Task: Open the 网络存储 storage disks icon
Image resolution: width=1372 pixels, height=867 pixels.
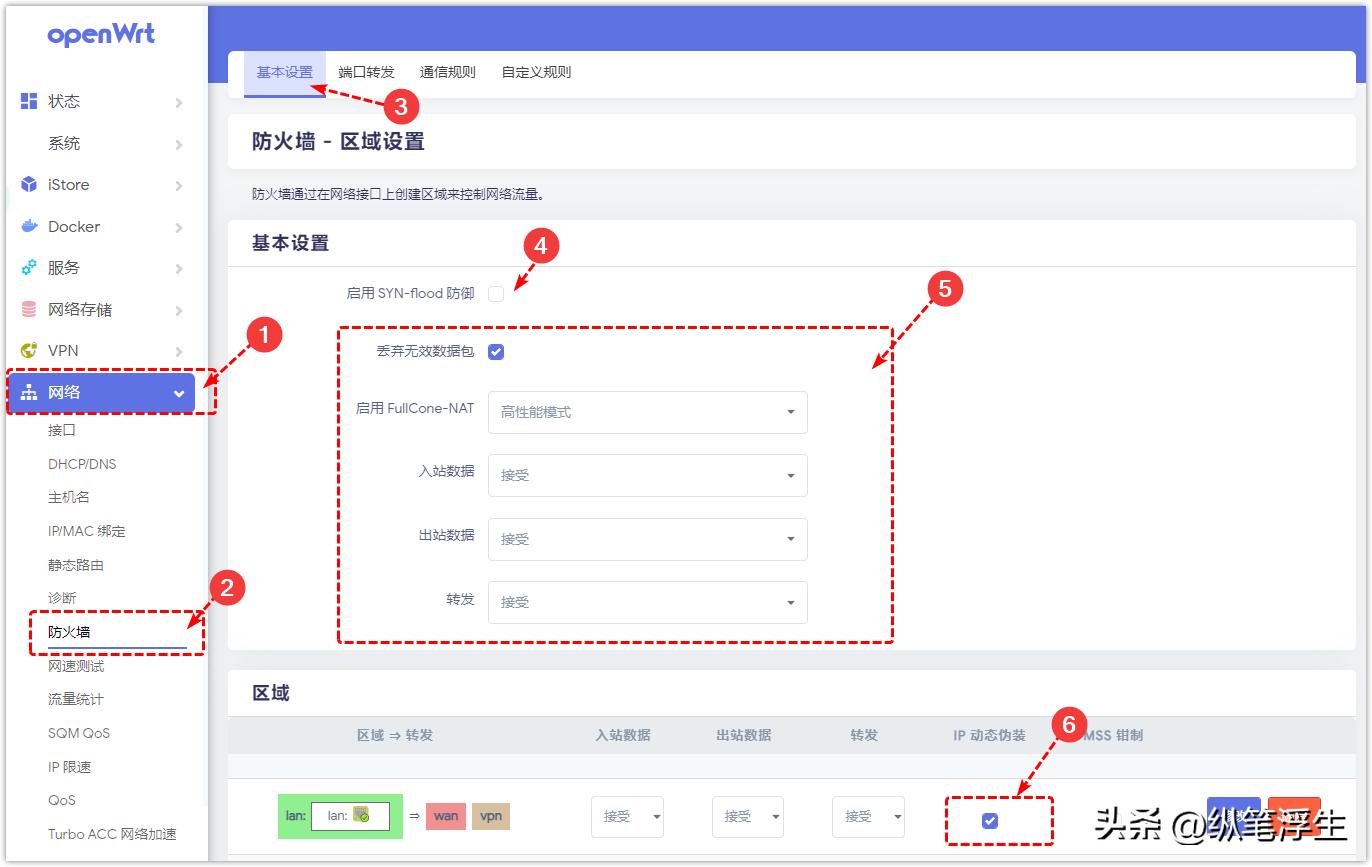Action: click(x=27, y=309)
